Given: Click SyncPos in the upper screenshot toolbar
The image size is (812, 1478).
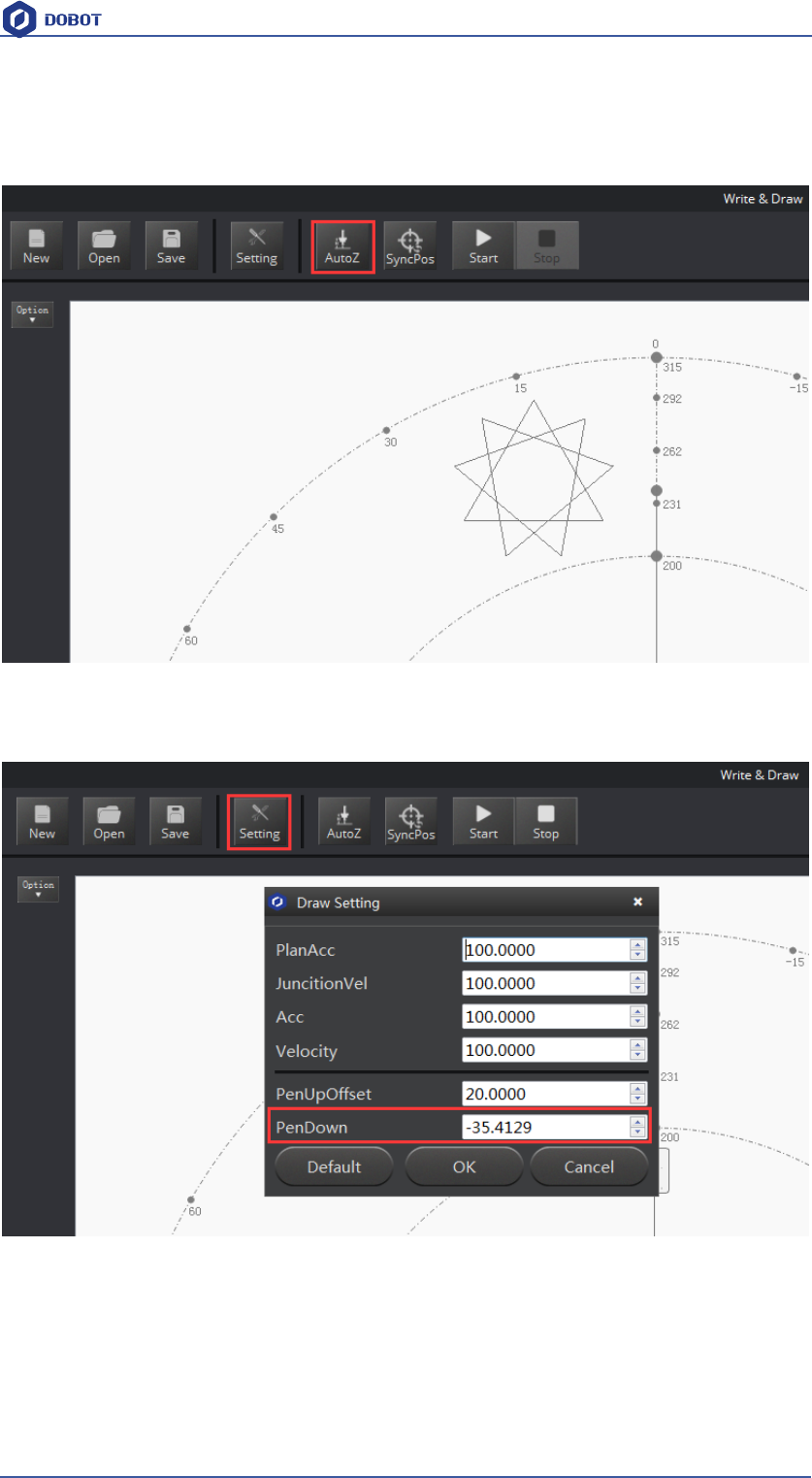Looking at the screenshot, I should [x=410, y=245].
